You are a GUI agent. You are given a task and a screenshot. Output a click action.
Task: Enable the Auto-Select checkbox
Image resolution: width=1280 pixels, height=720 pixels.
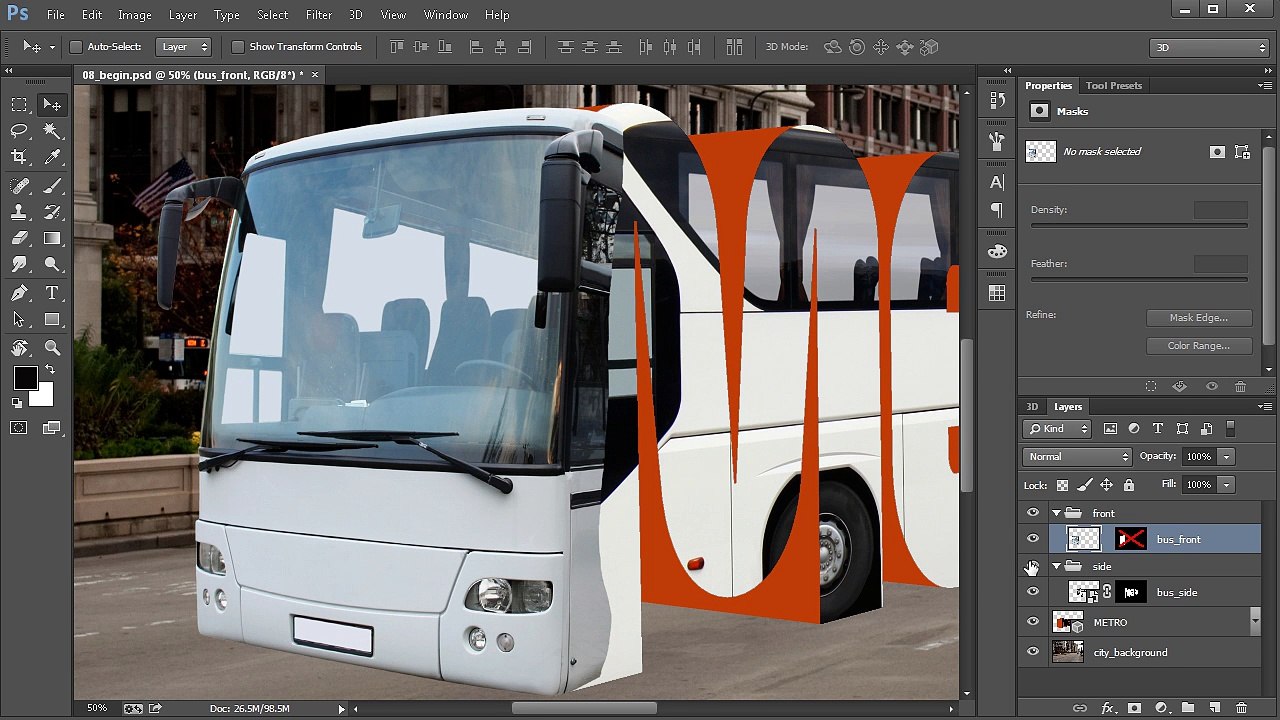(76, 47)
